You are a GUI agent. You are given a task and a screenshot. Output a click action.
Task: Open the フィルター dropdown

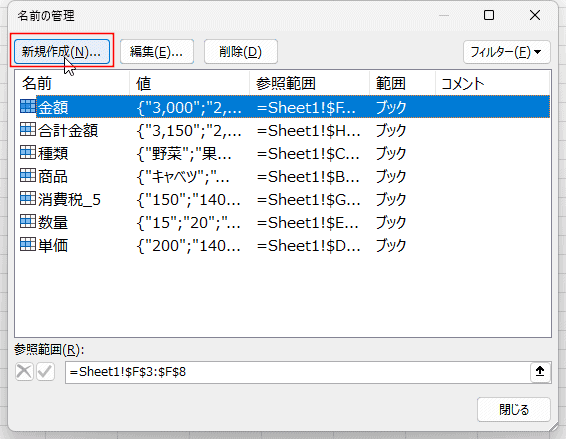[506, 52]
